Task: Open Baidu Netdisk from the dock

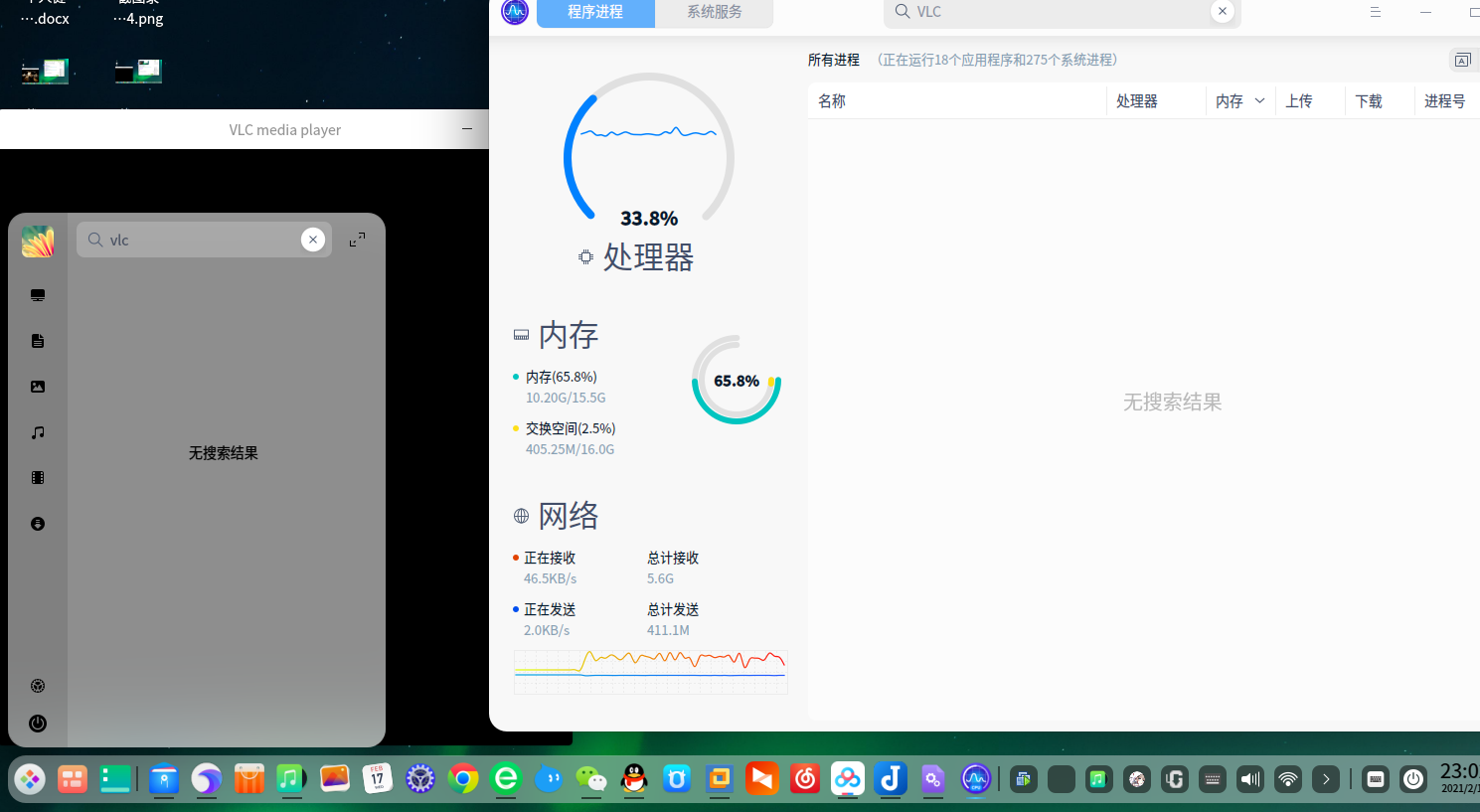Action: (x=848, y=779)
